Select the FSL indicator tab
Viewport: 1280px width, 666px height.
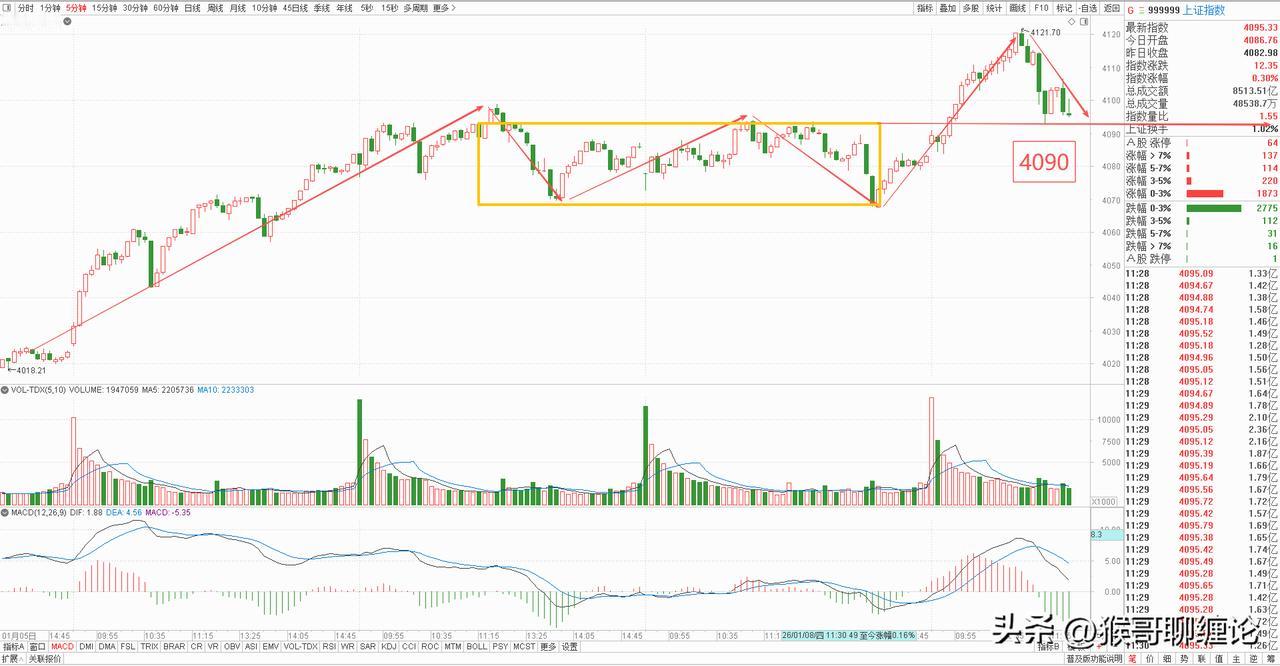[128, 647]
